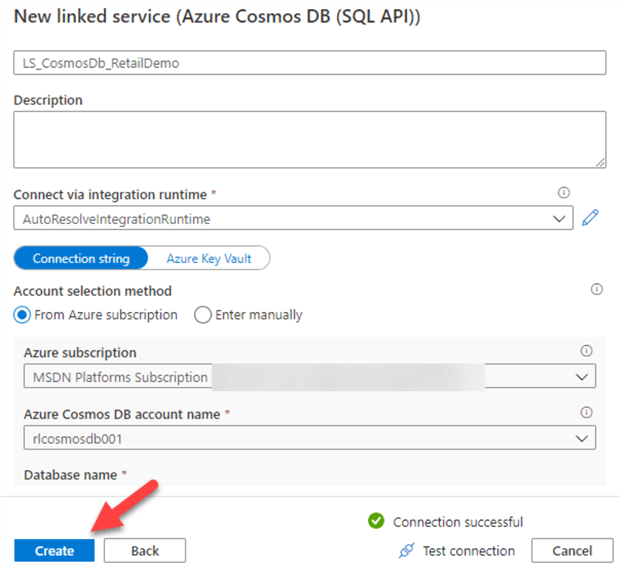Switch to the Connection string tab
This screenshot has width=620, height=566.
click(x=81, y=259)
